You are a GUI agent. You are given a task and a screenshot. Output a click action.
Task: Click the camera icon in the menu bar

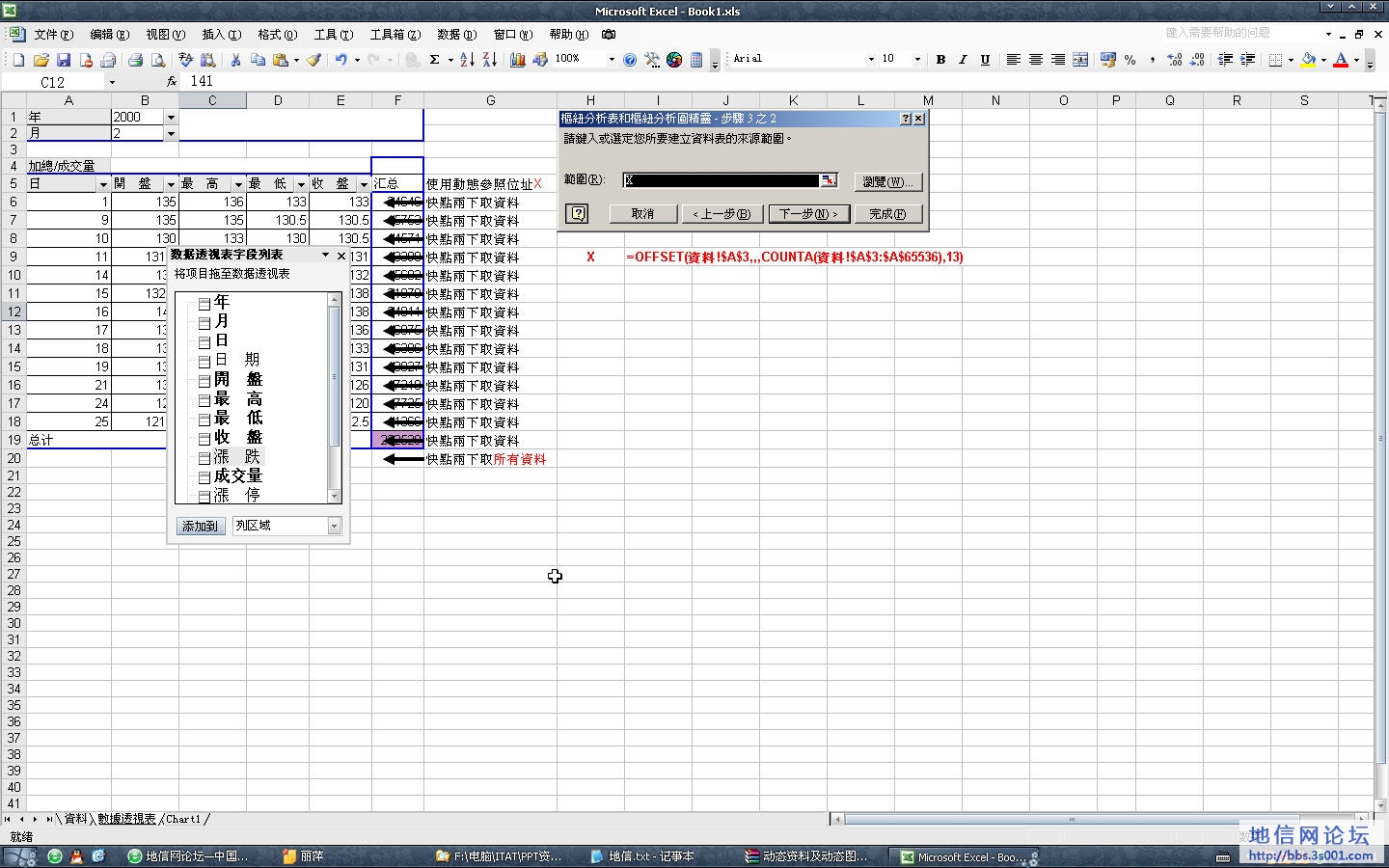click(609, 35)
